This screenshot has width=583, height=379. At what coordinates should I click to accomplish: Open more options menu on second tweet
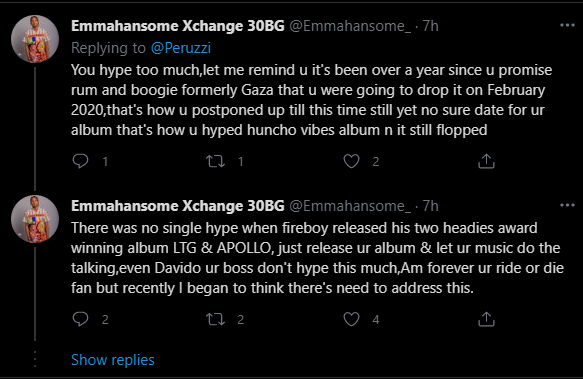pos(567,205)
